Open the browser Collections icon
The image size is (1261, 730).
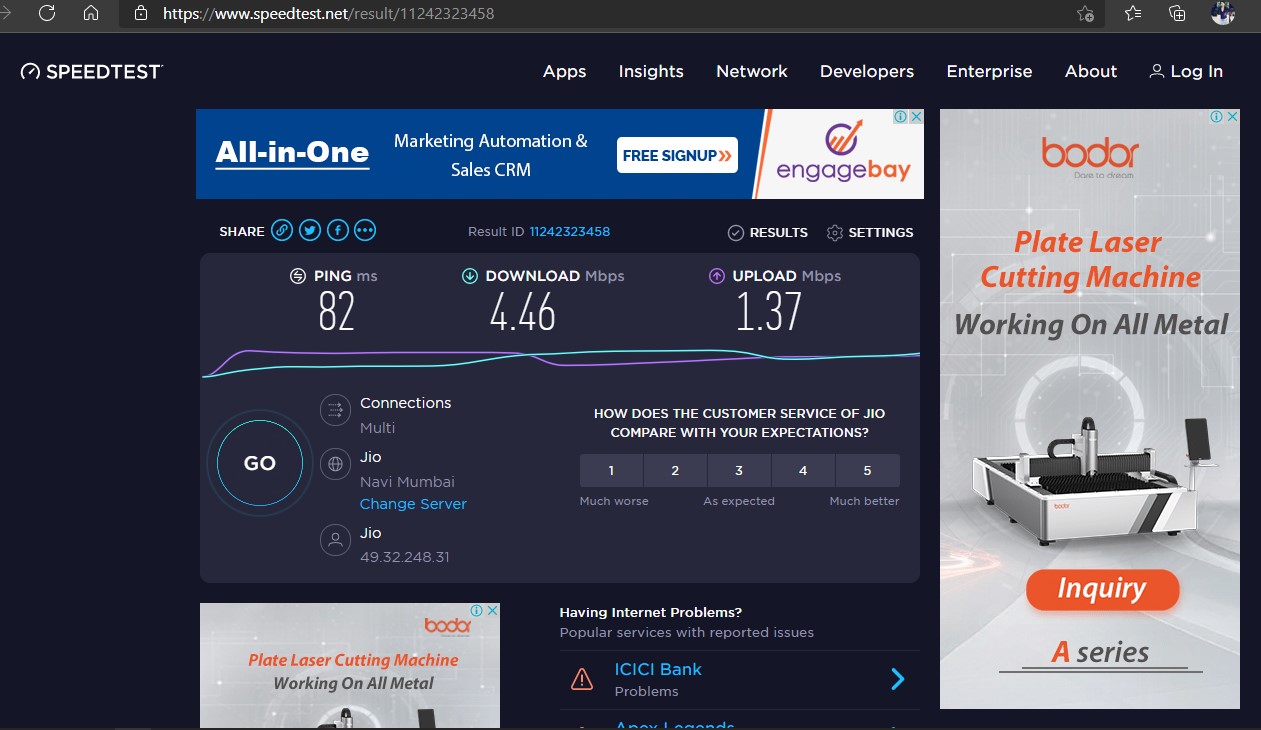click(1178, 13)
